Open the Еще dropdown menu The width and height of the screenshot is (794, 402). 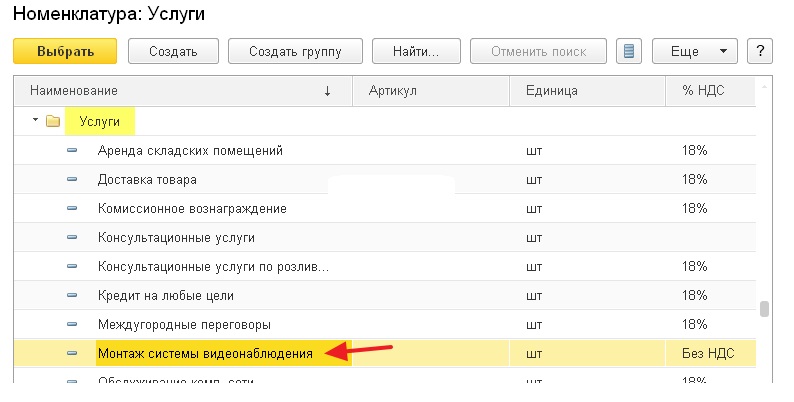[x=695, y=51]
